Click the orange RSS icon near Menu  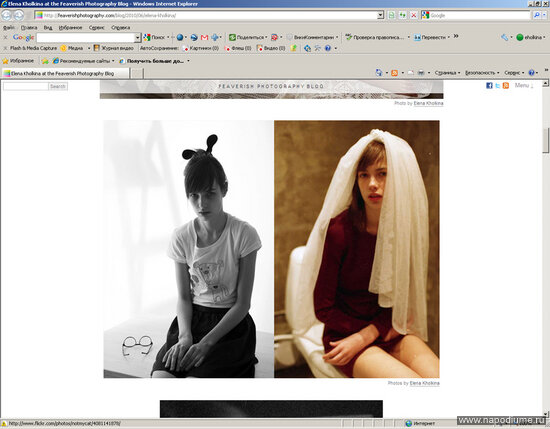click(x=505, y=85)
